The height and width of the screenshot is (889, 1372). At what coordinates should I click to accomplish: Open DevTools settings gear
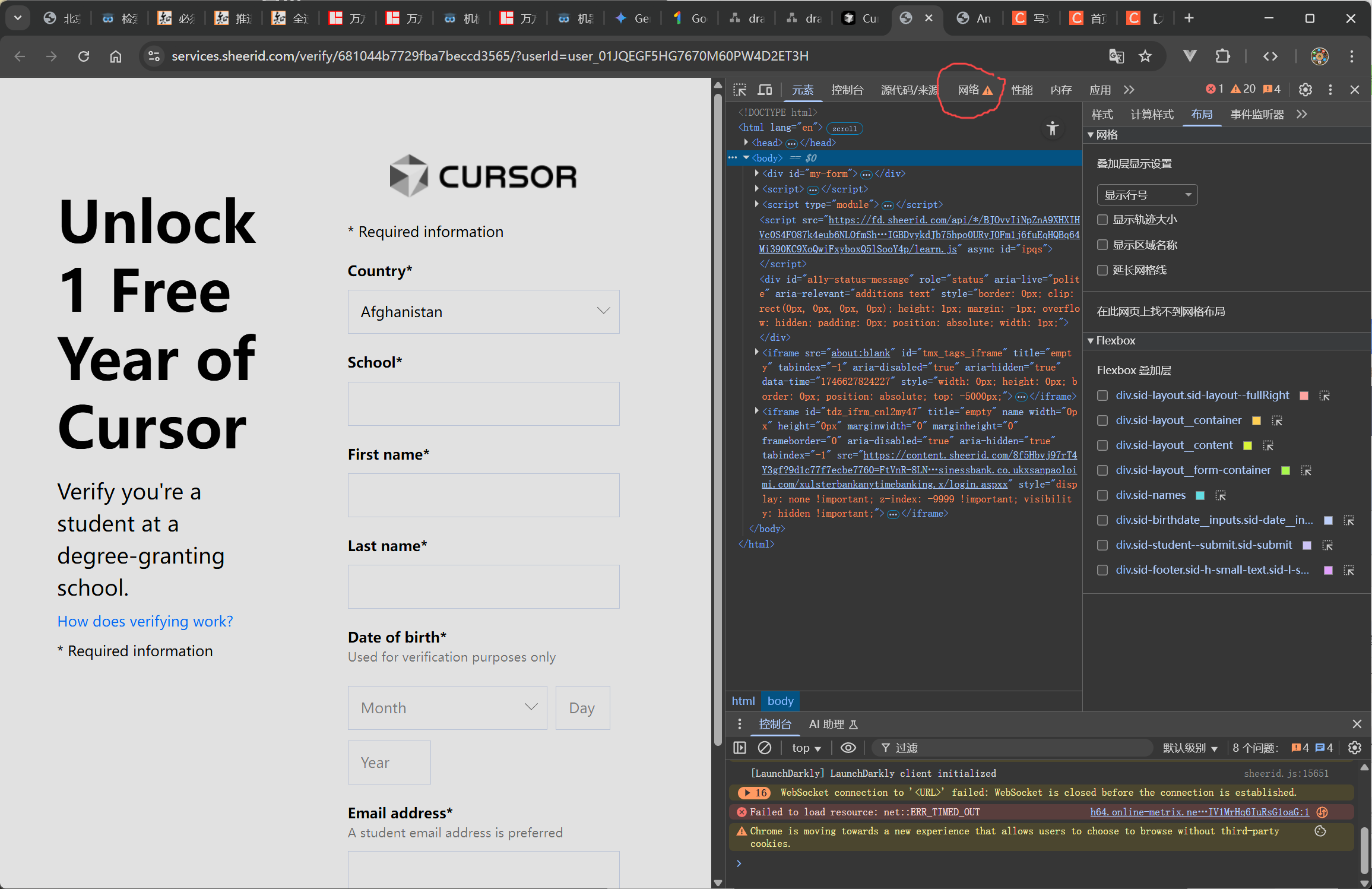[x=1305, y=90]
